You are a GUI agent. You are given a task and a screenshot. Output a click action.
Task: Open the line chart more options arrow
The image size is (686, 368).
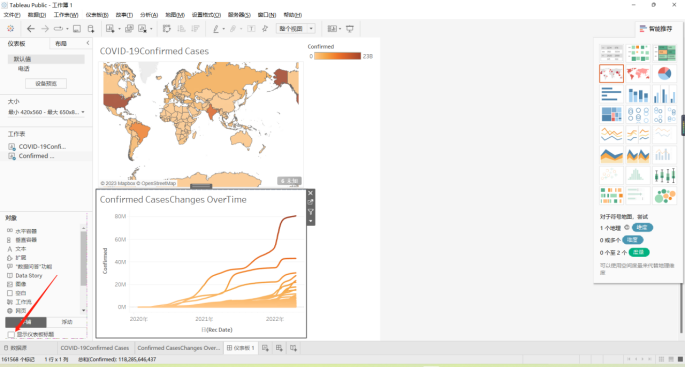click(x=311, y=221)
